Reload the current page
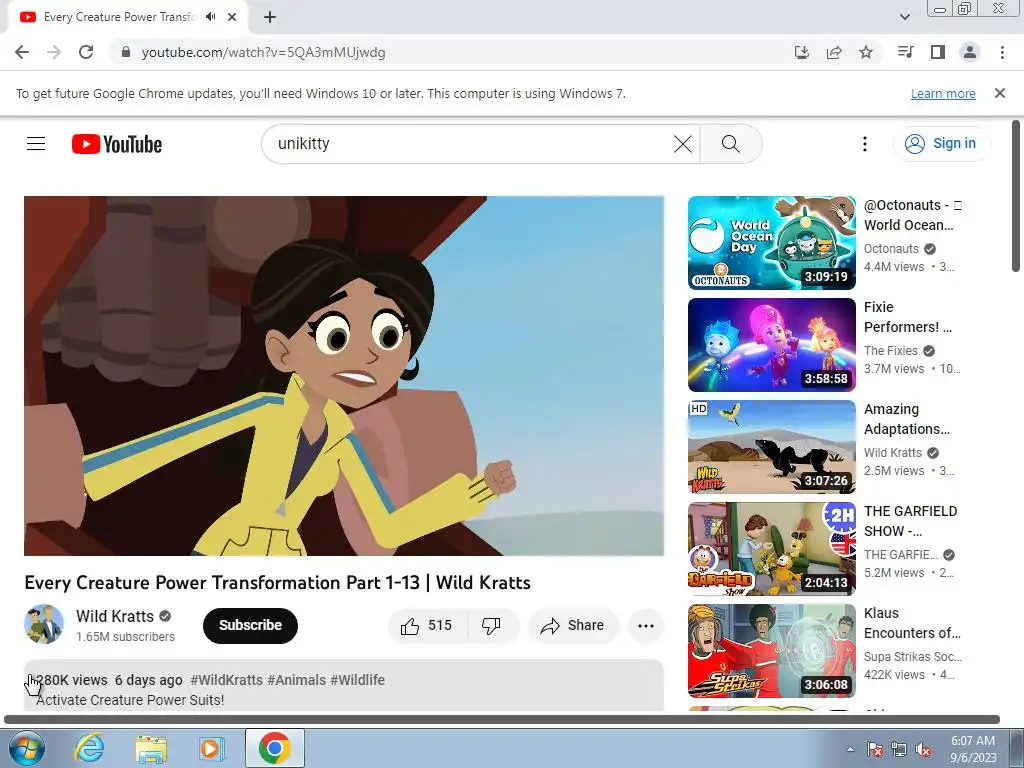 pos(86,52)
